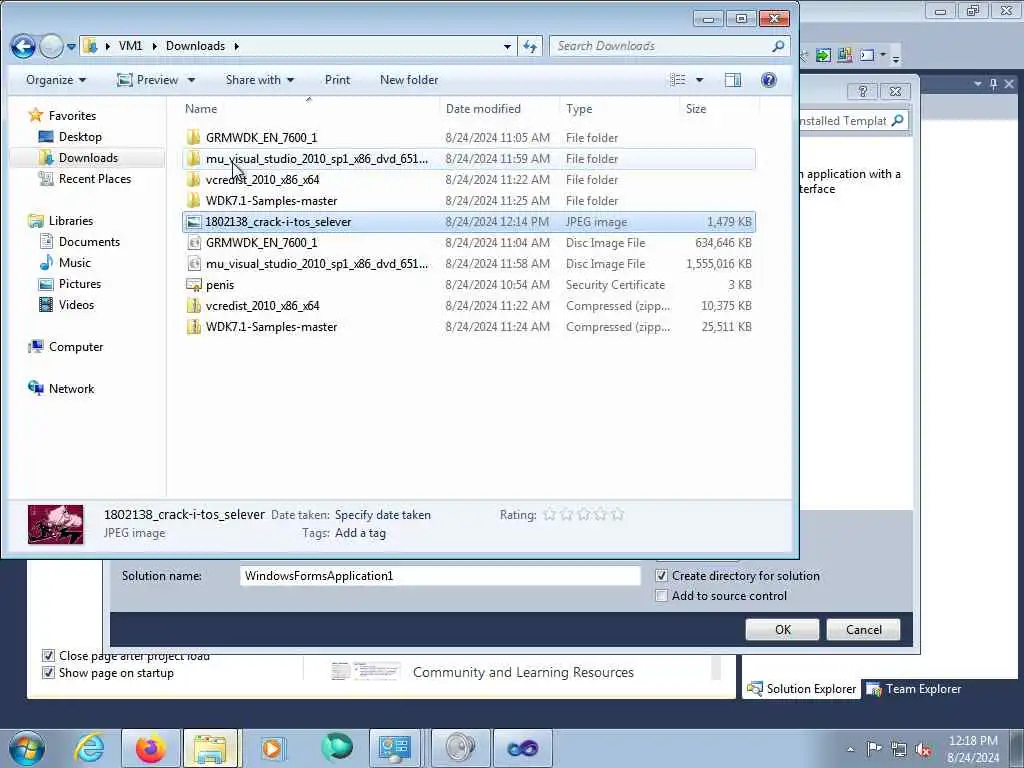Image resolution: width=1024 pixels, height=768 pixels.
Task: Sort by the Name column header
Action: 201,109
